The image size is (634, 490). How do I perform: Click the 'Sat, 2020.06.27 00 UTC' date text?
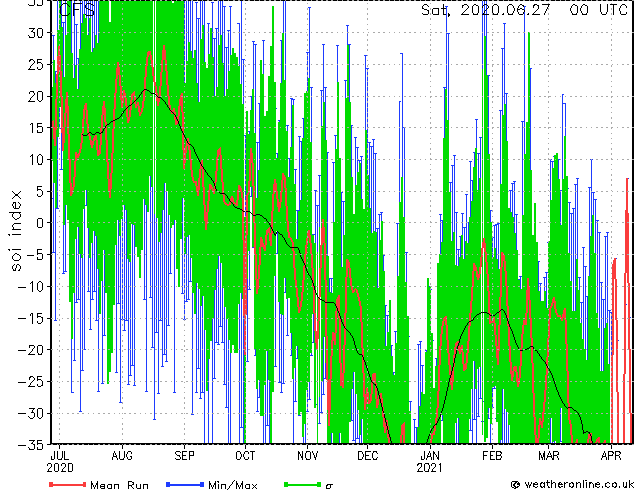[x=525, y=9]
